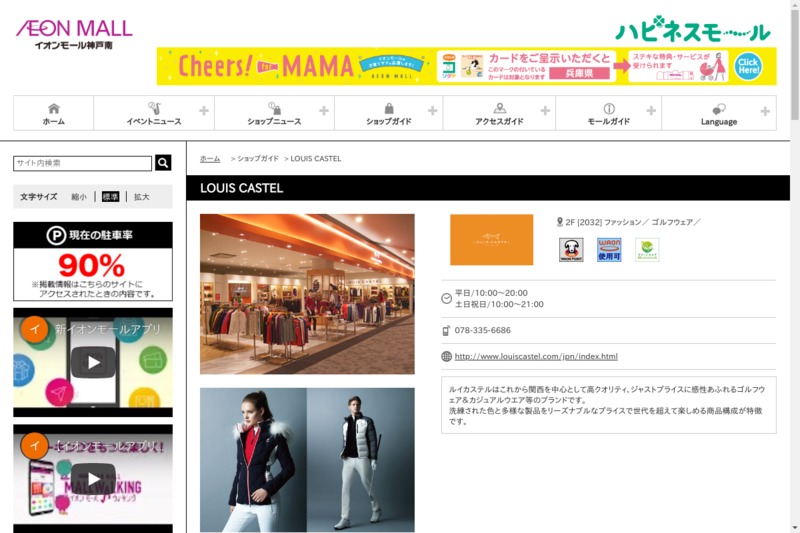Screen dimensions: 800x533
Task: Click the ショップガイド breadcrumb
Action: tap(258, 159)
